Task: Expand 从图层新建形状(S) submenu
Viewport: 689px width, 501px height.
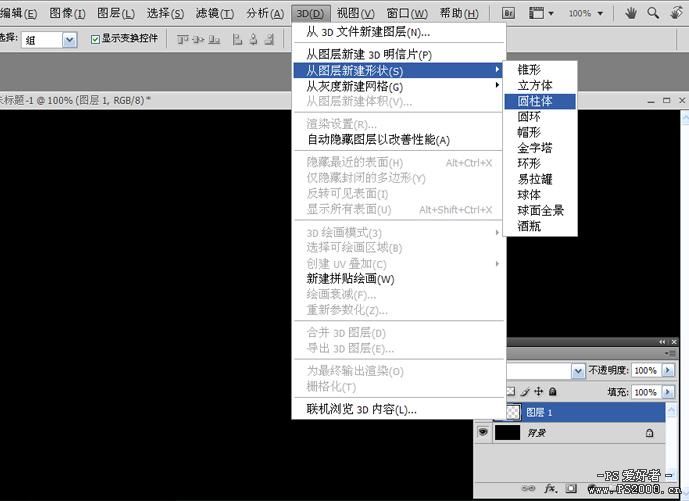Action: point(399,70)
